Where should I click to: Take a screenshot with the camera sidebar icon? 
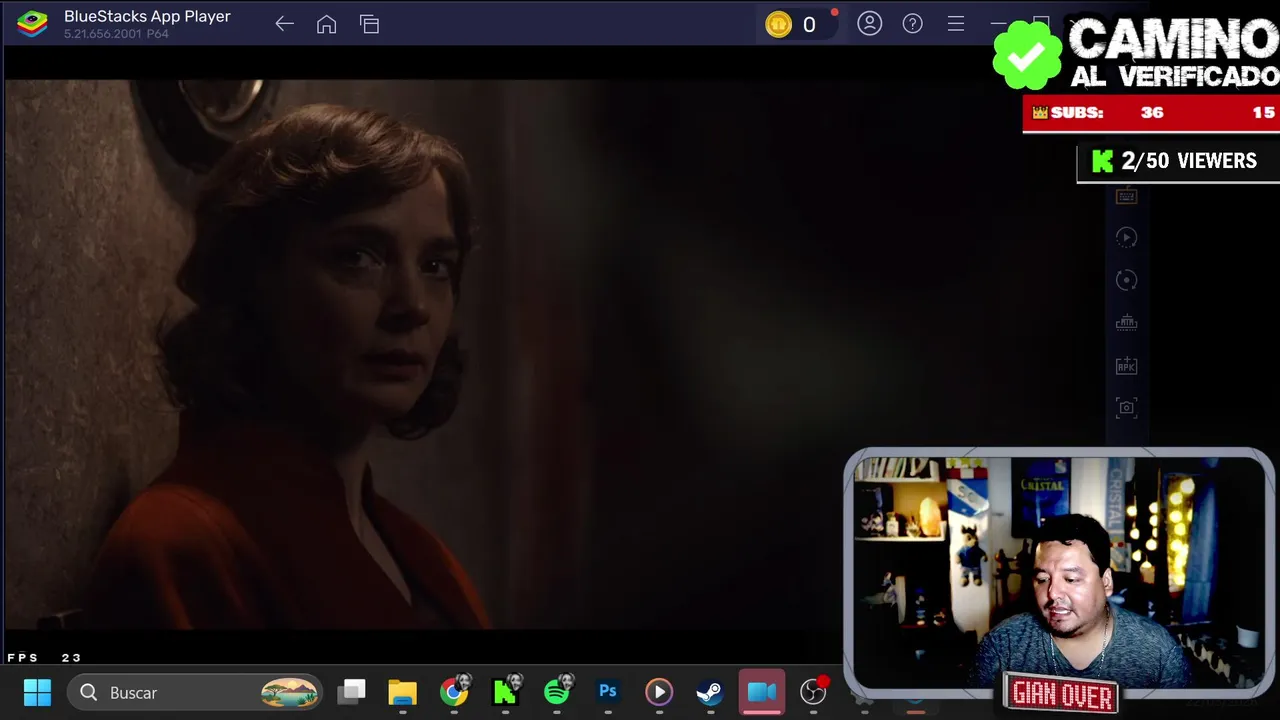tap(1126, 408)
